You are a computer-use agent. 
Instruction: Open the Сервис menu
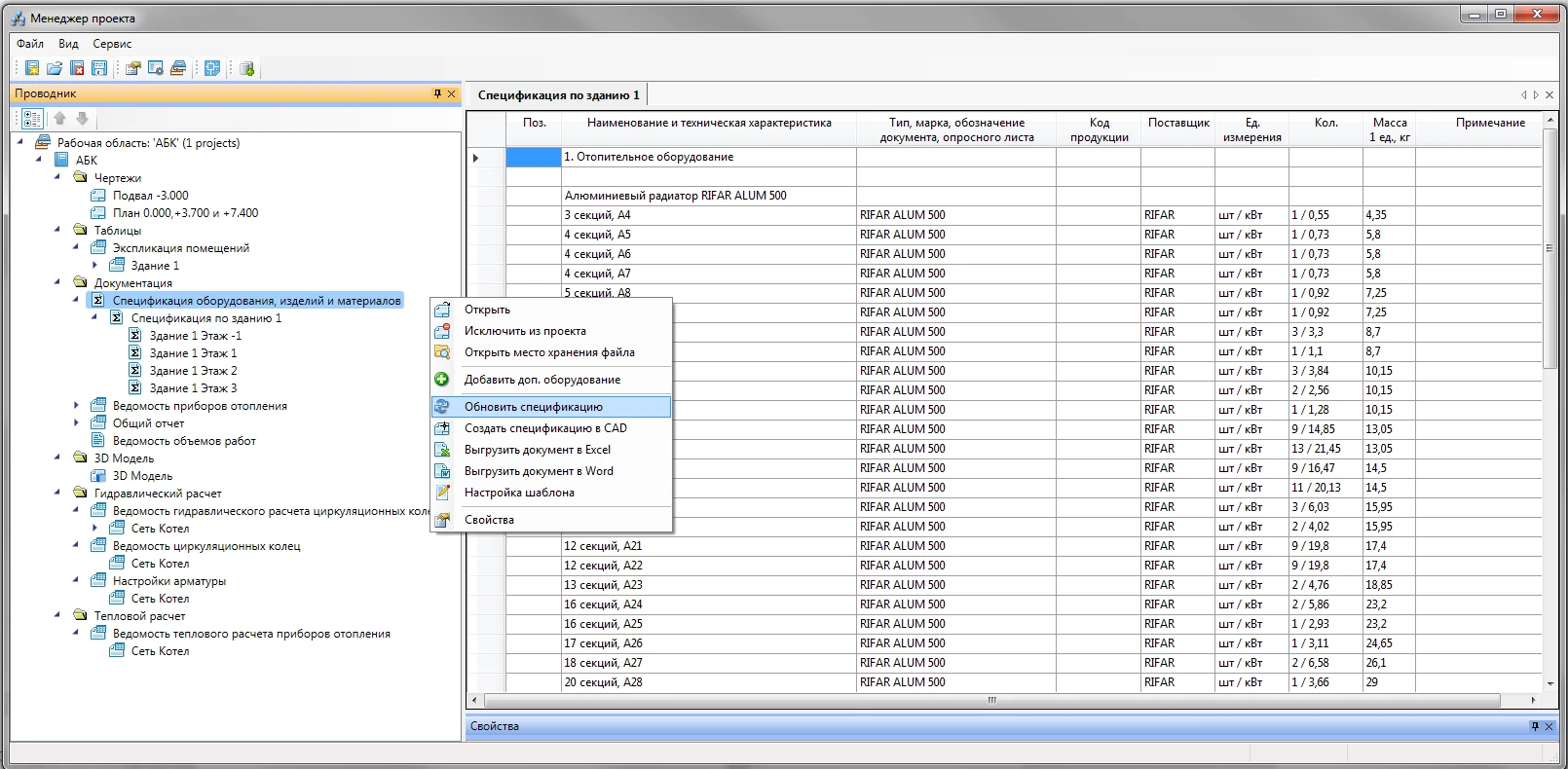tap(112, 44)
